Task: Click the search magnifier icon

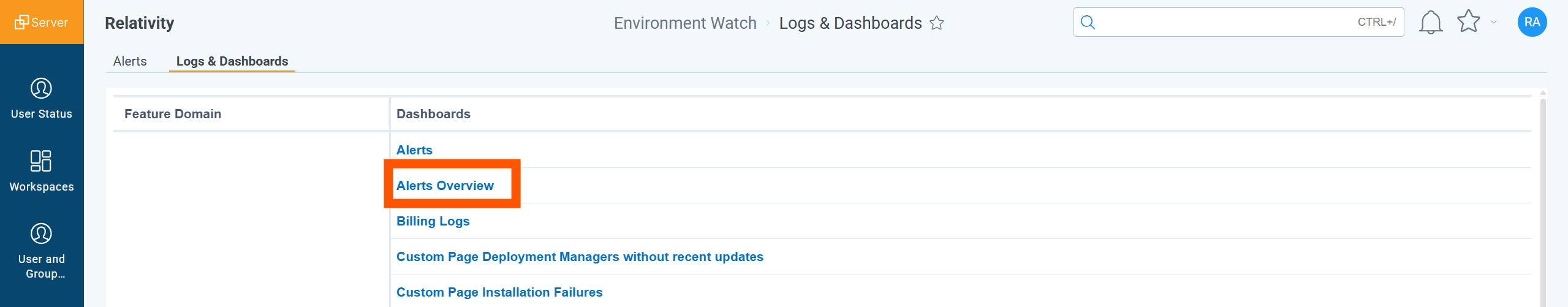Action: click(x=1088, y=23)
